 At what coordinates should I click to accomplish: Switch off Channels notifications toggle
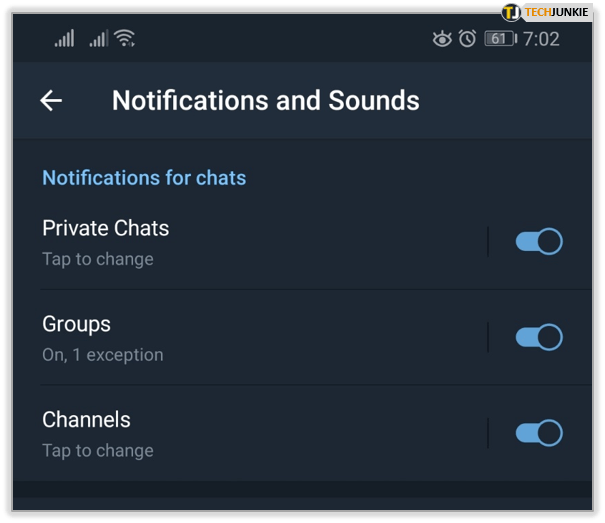[x=539, y=433]
